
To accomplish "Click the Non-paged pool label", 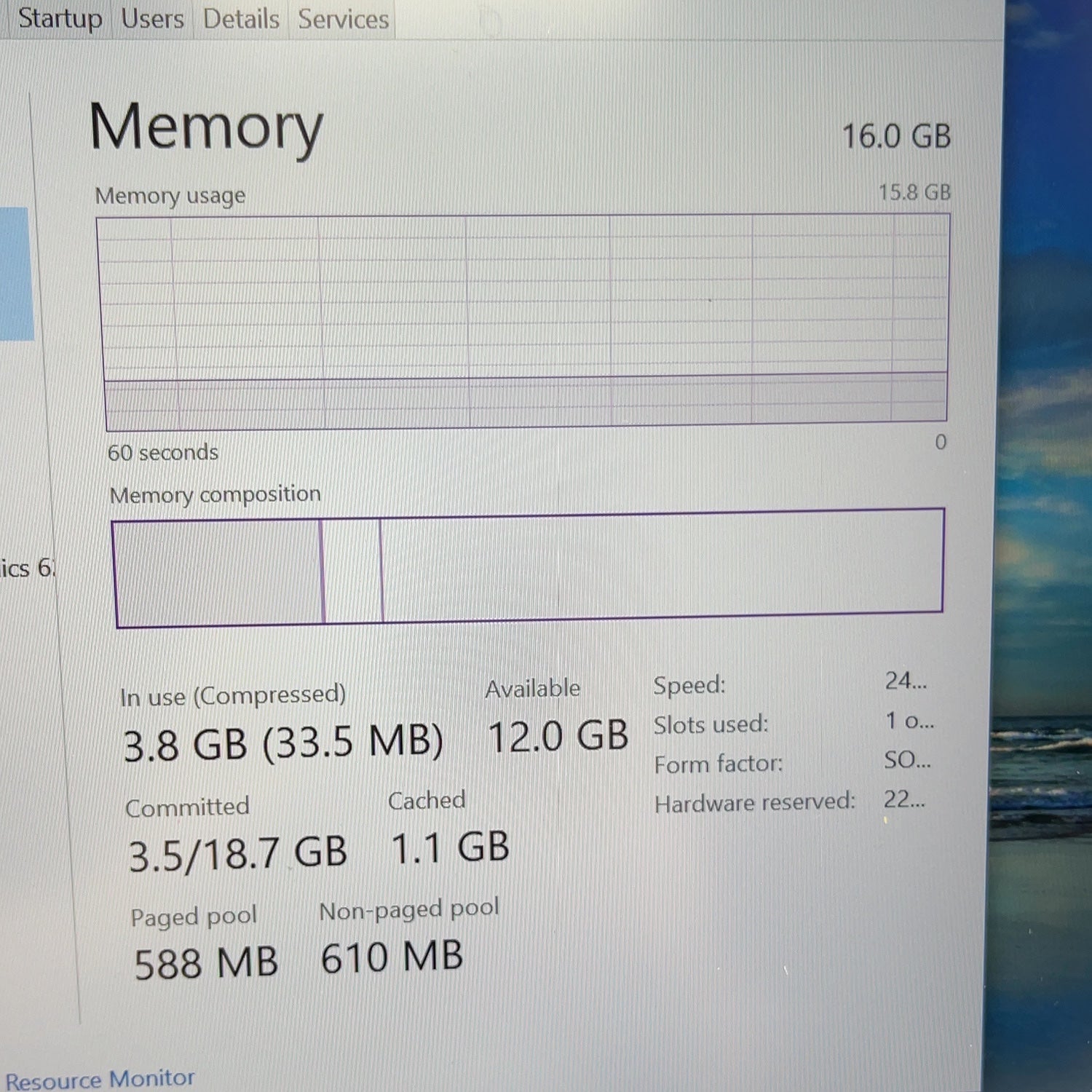I will (409, 910).
